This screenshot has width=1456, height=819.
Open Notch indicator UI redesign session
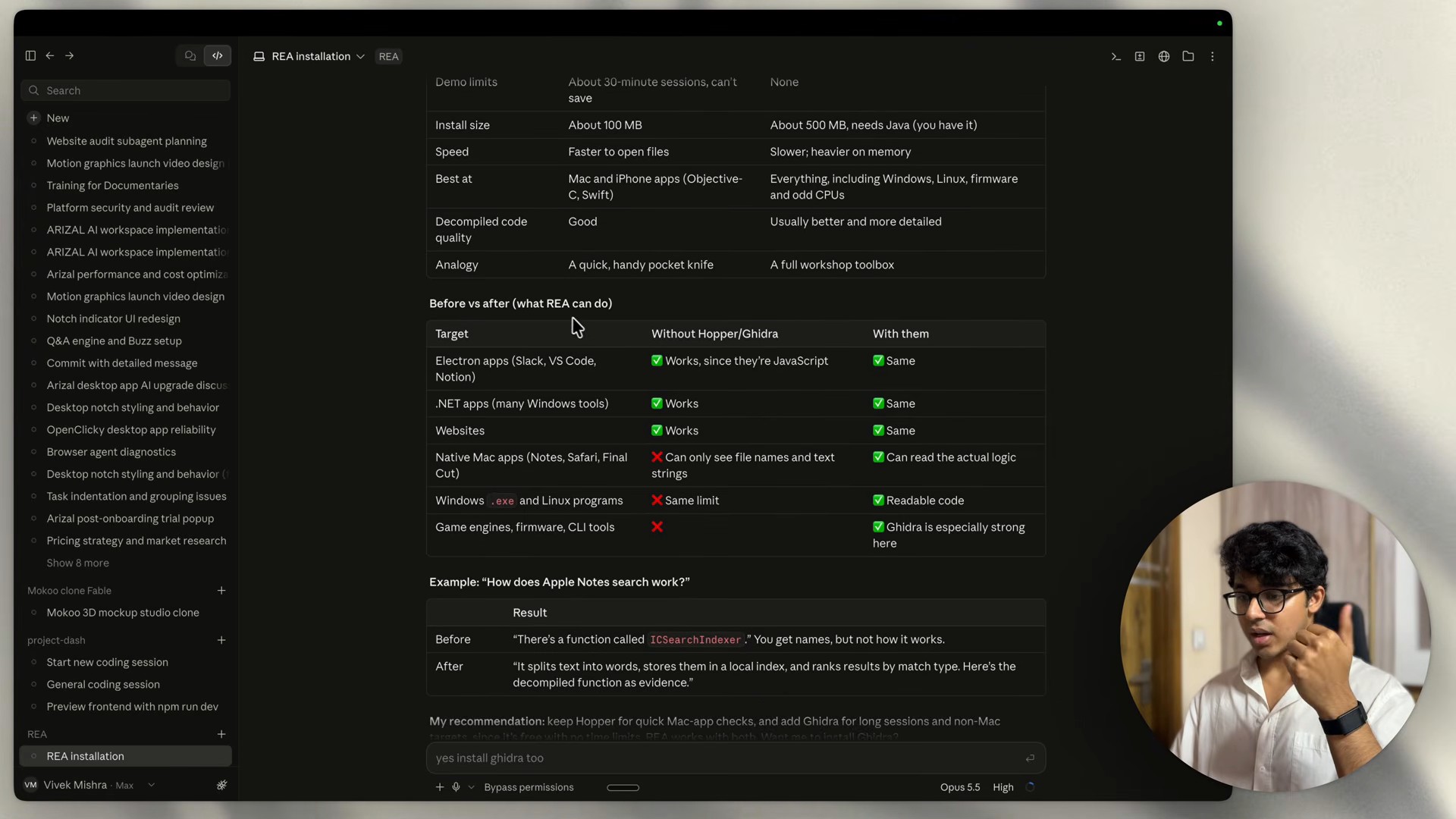coord(113,318)
